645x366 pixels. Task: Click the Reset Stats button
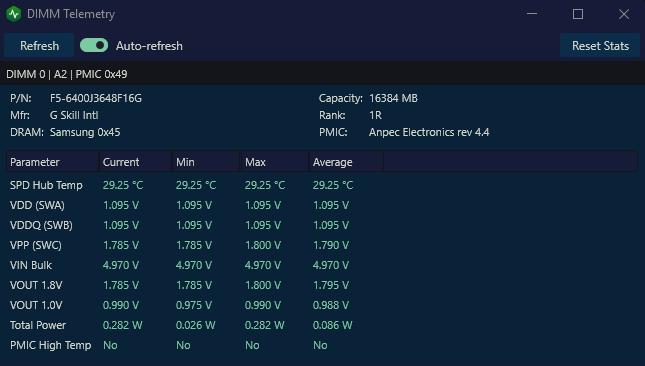pos(600,45)
